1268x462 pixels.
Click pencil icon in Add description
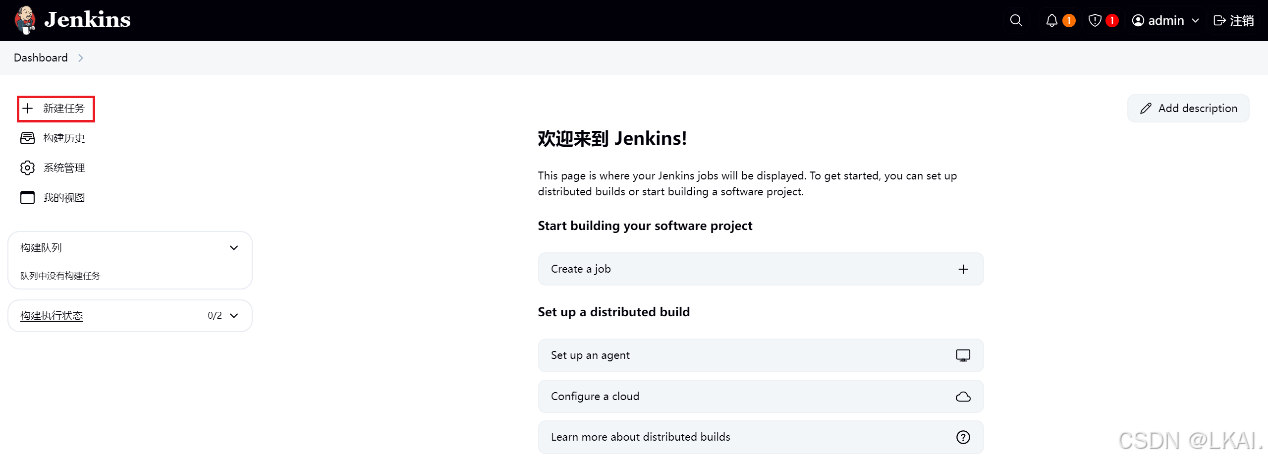point(1146,108)
